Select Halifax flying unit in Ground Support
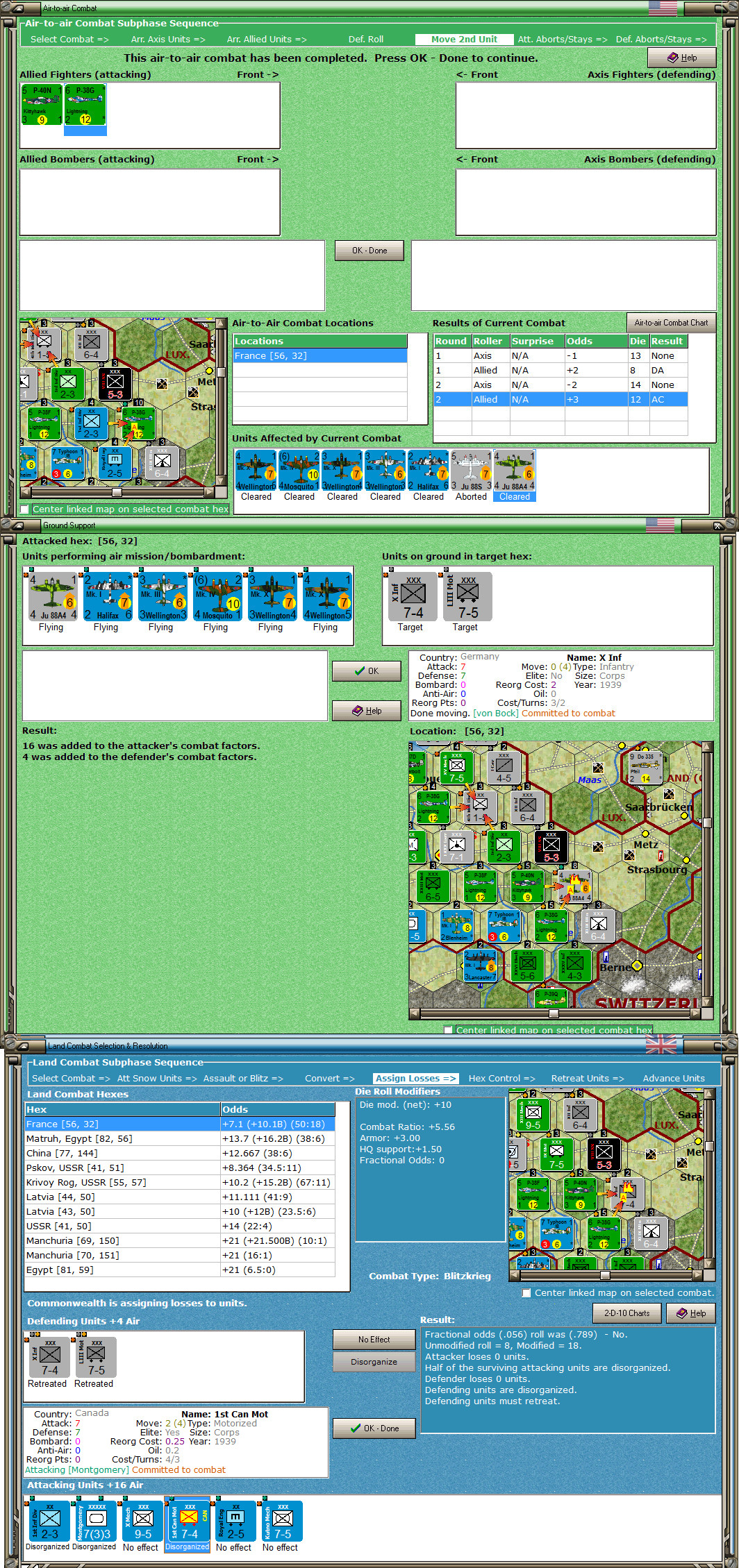The image size is (739, 1568). [x=108, y=596]
